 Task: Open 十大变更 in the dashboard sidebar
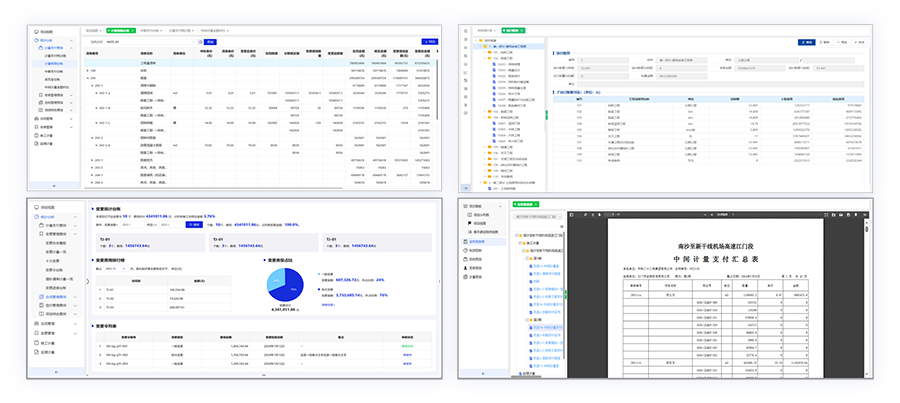53,261
